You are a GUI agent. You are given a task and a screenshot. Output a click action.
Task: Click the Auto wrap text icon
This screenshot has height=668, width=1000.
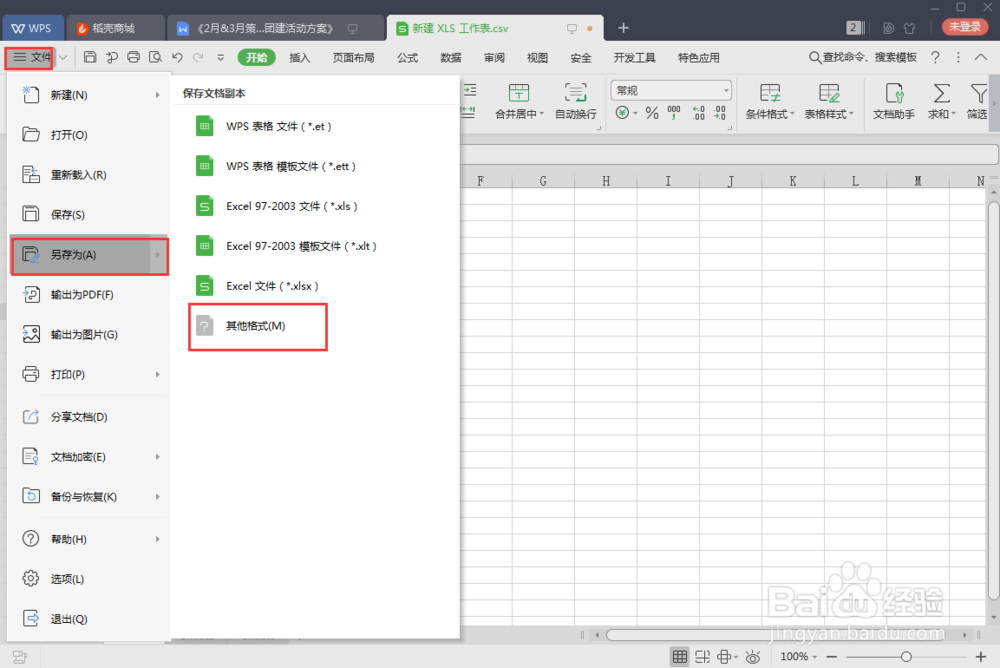575,94
